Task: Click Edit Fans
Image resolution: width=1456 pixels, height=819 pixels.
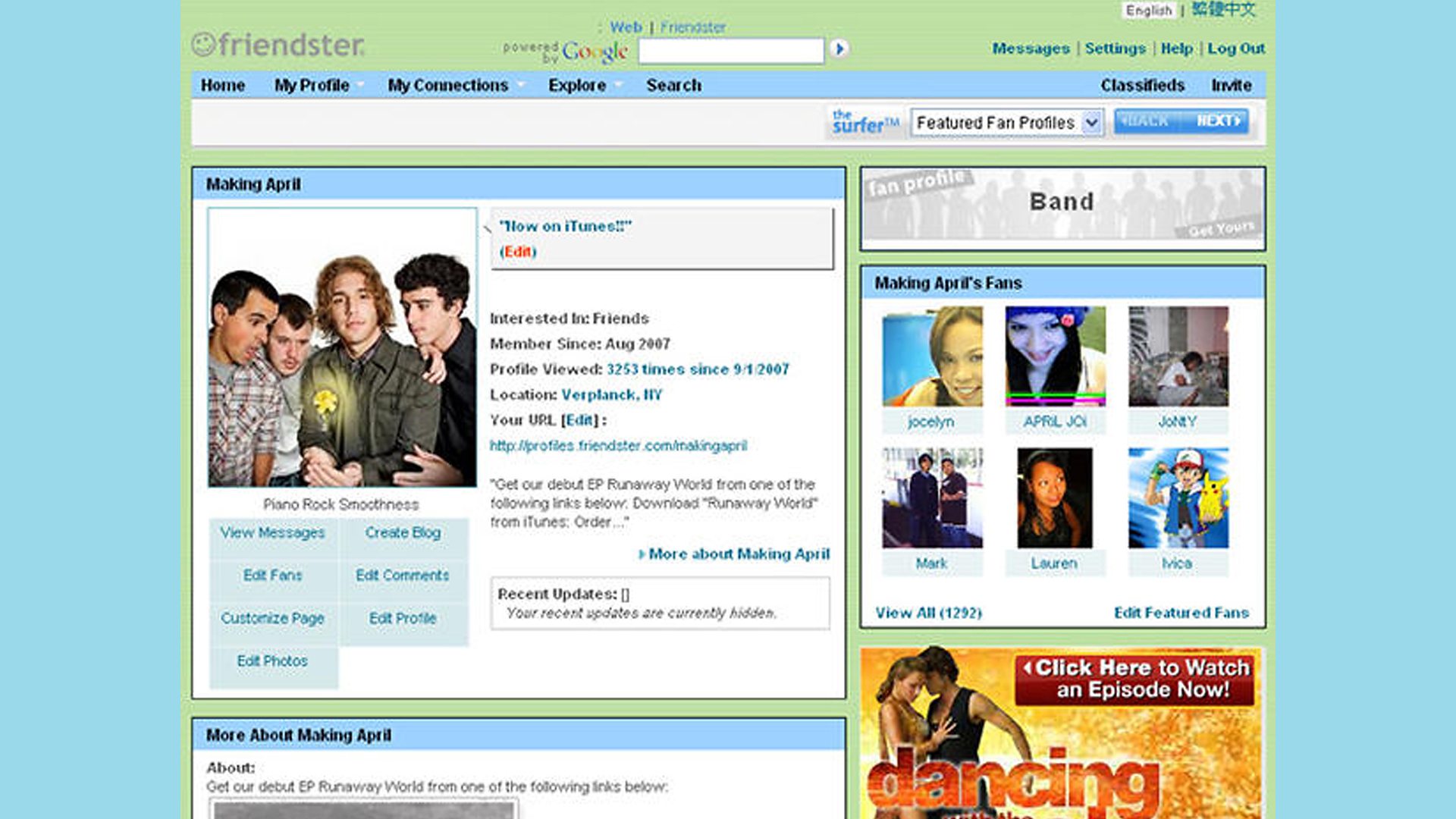Action: click(x=272, y=576)
